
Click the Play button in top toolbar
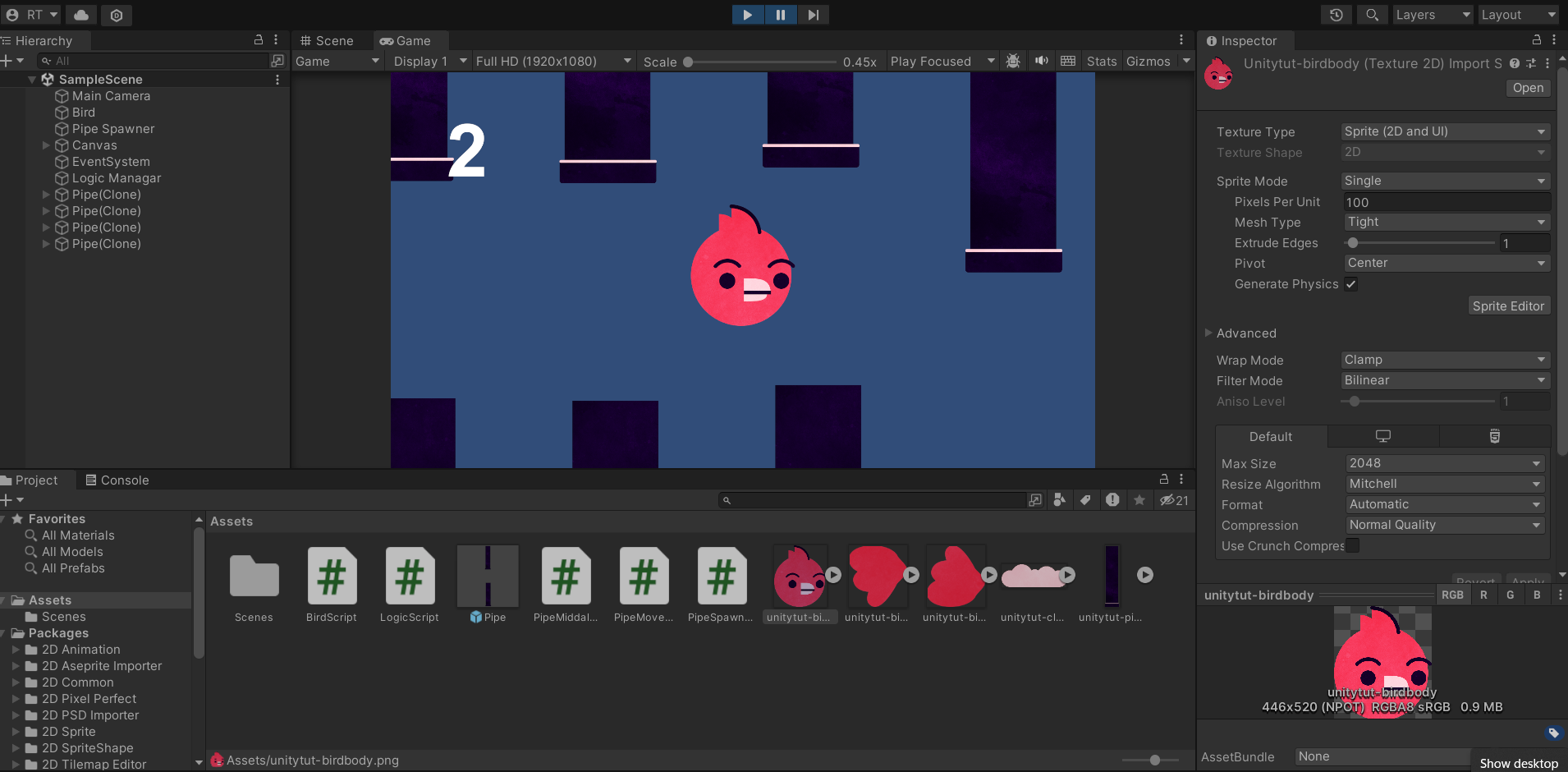point(747,15)
